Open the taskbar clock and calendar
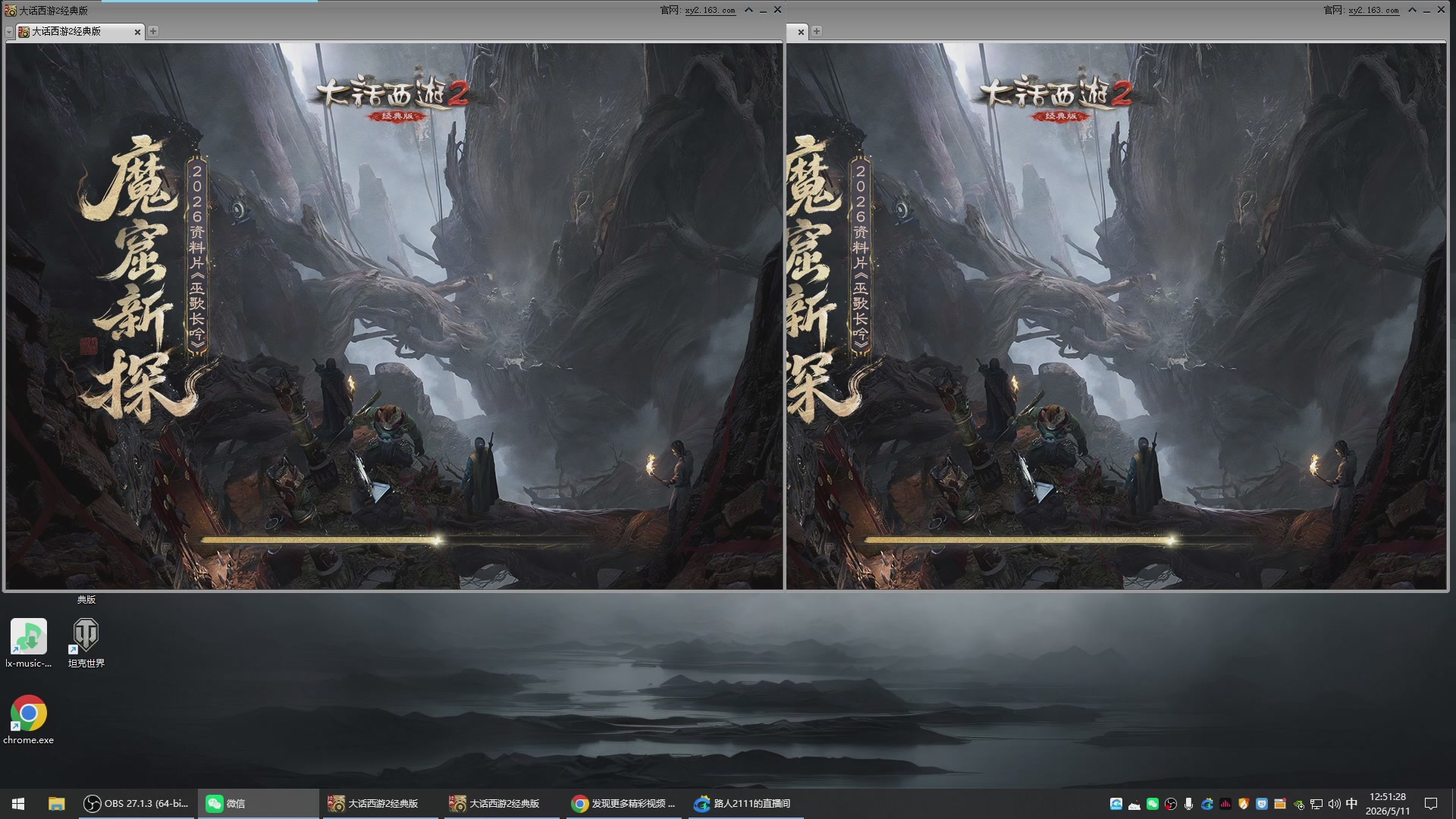Screen dimensions: 1456x819 click(1388, 804)
